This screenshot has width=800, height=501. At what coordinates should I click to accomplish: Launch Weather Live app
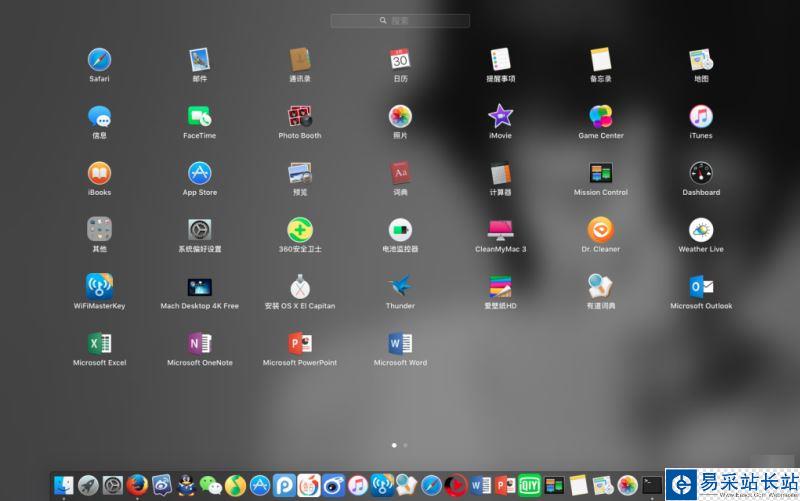tap(701, 230)
